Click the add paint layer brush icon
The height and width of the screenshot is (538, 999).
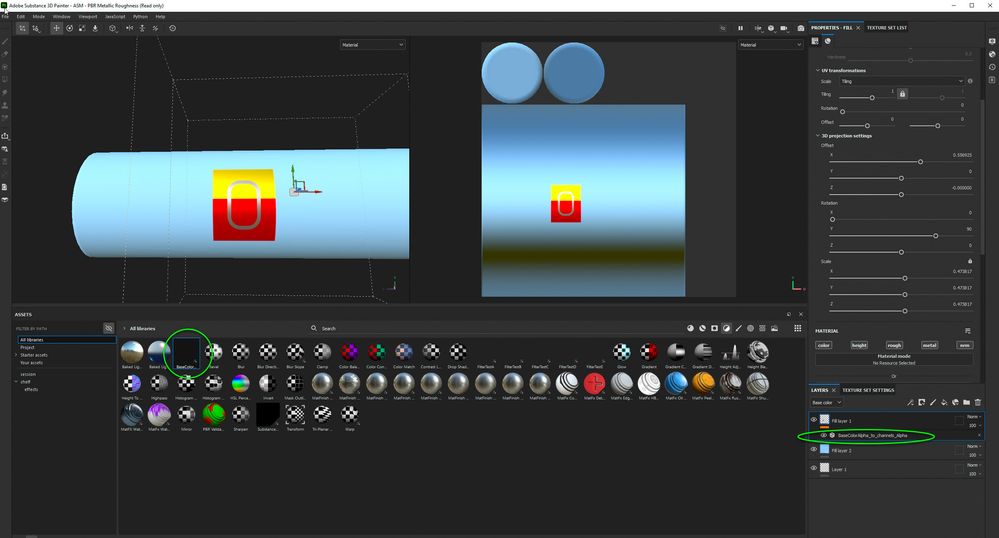tap(933, 402)
